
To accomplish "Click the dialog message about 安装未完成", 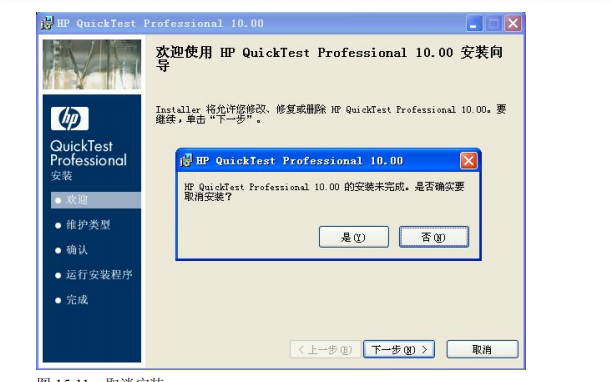I will [x=324, y=191].
